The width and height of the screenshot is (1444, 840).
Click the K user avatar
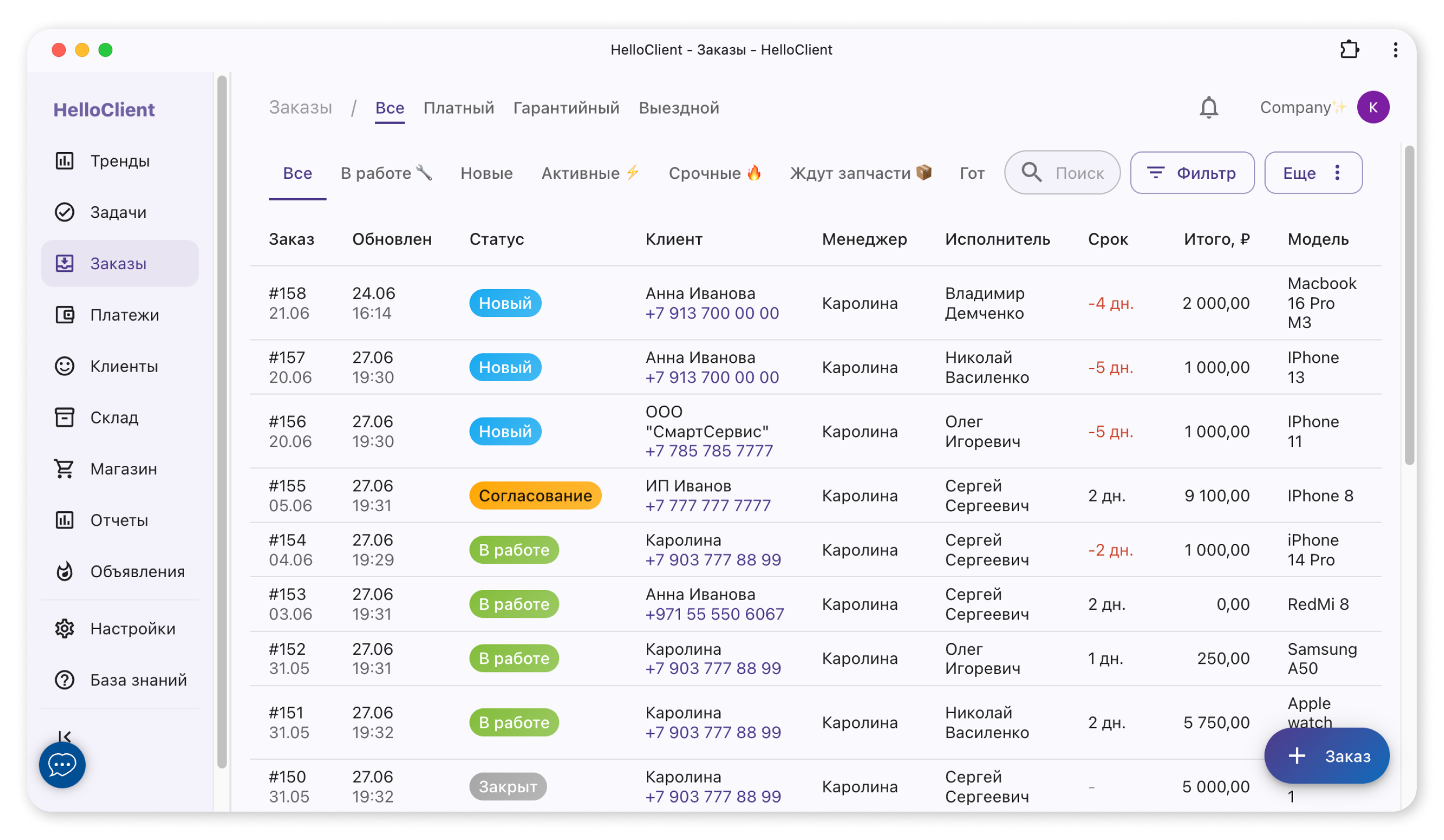click(x=1373, y=107)
